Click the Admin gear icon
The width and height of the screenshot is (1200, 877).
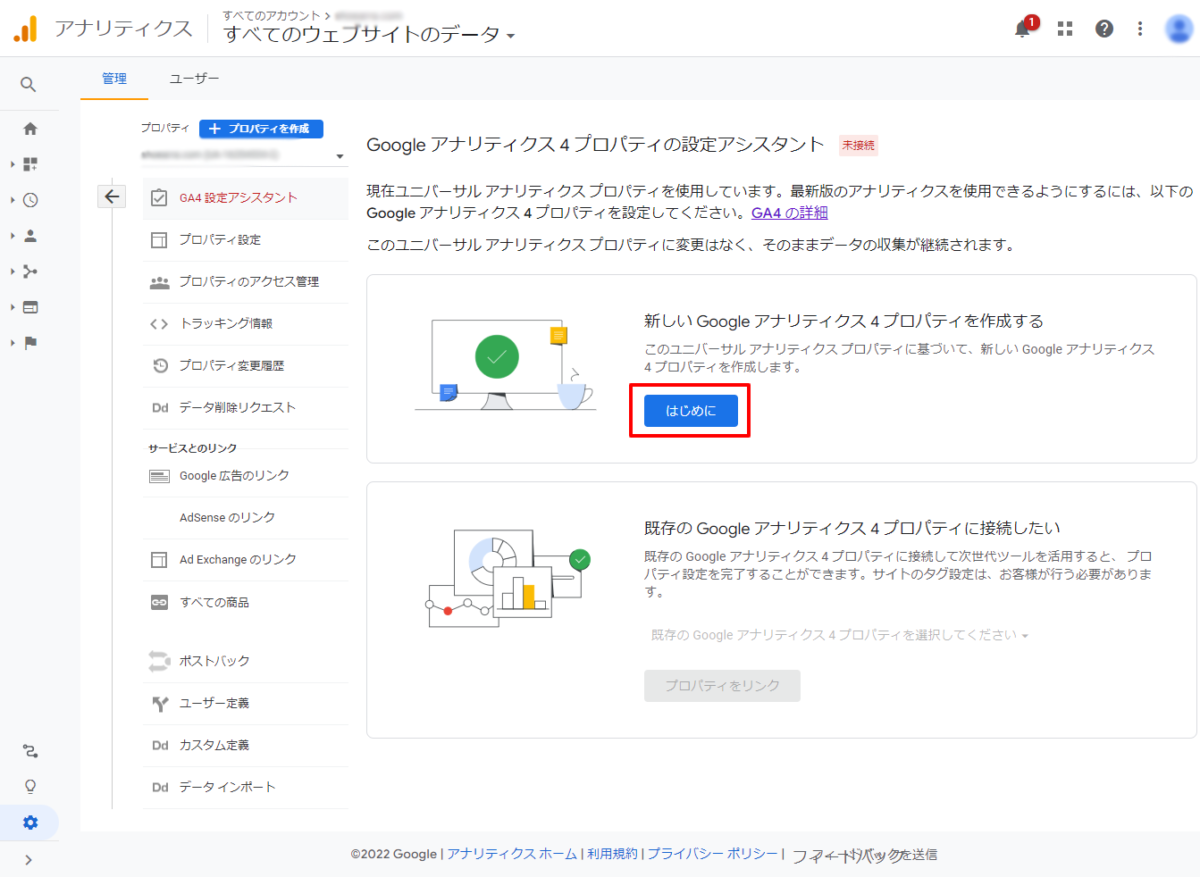30,823
